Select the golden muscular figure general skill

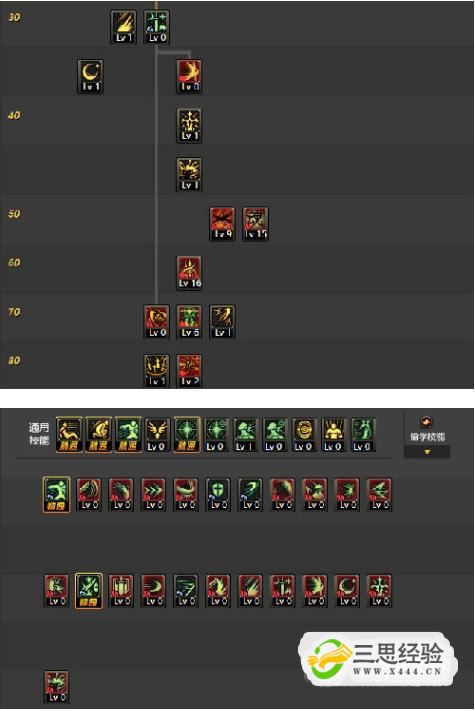(x=333, y=435)
